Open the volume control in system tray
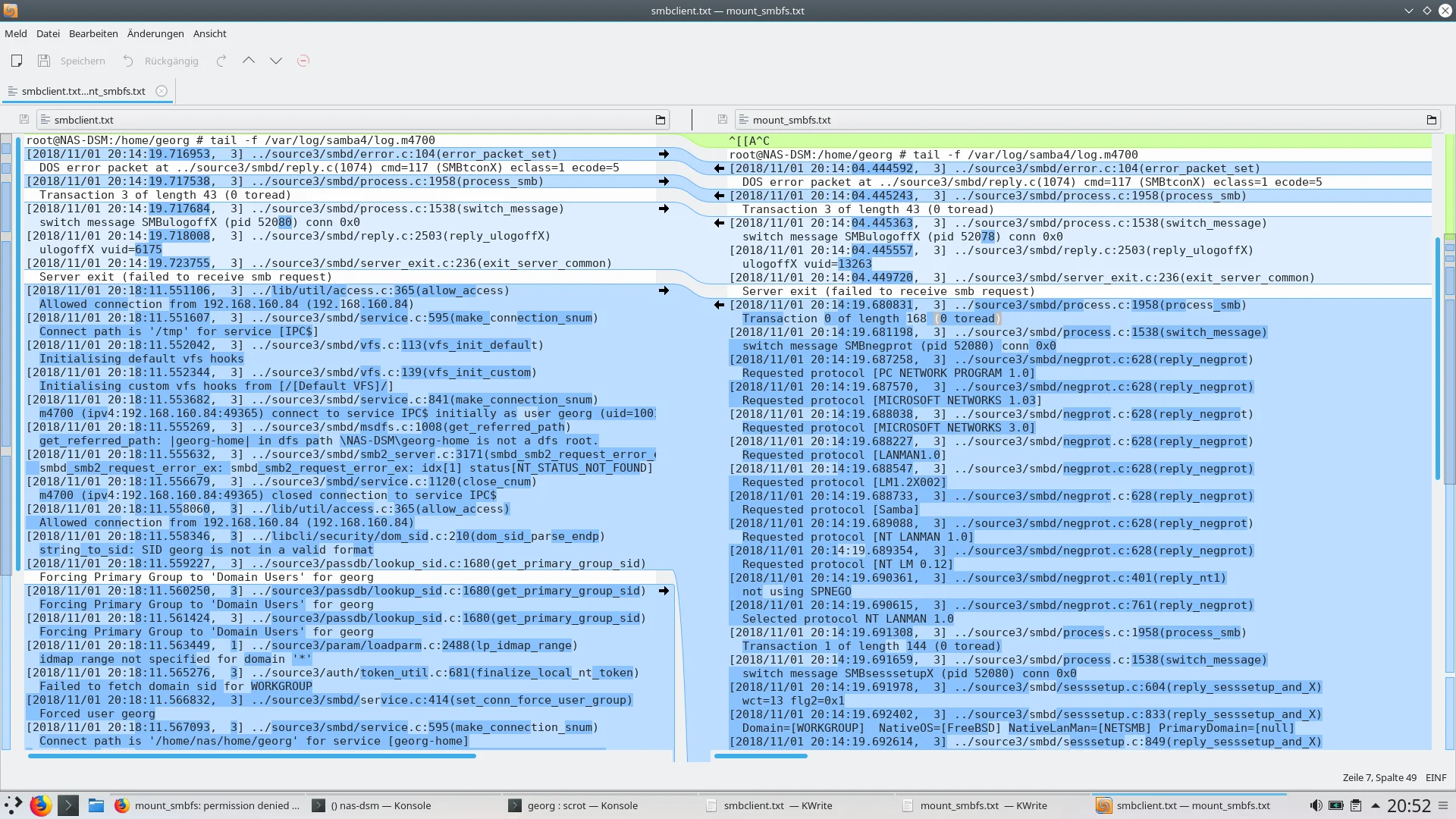Screen dimensions: 1456x819 (x=1316, y=805)
